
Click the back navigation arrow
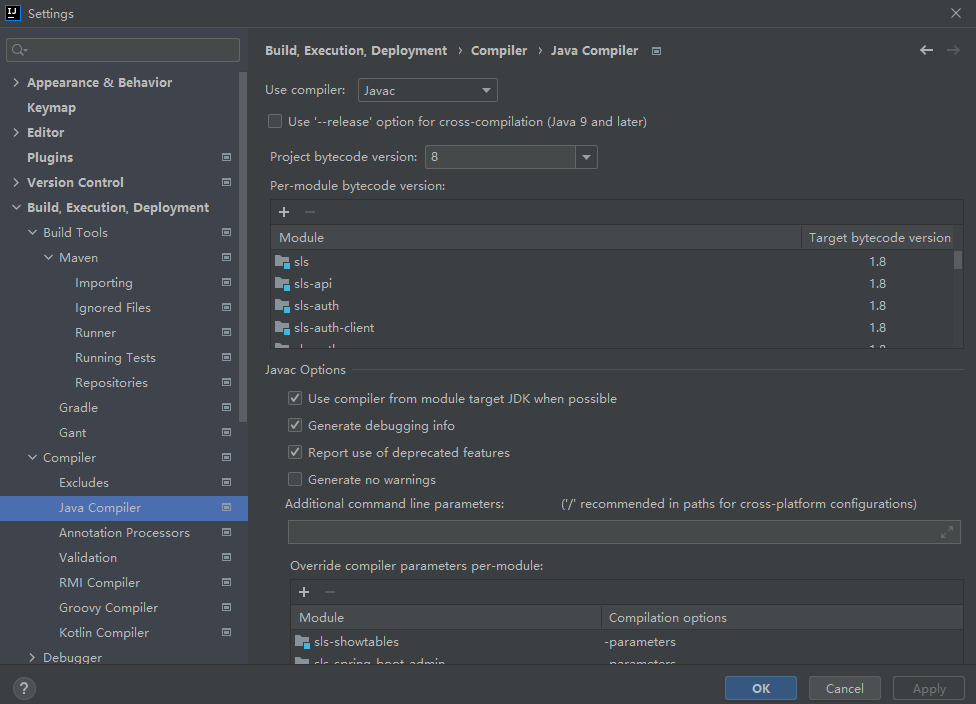pyautogui.click(x=926, y=50)
